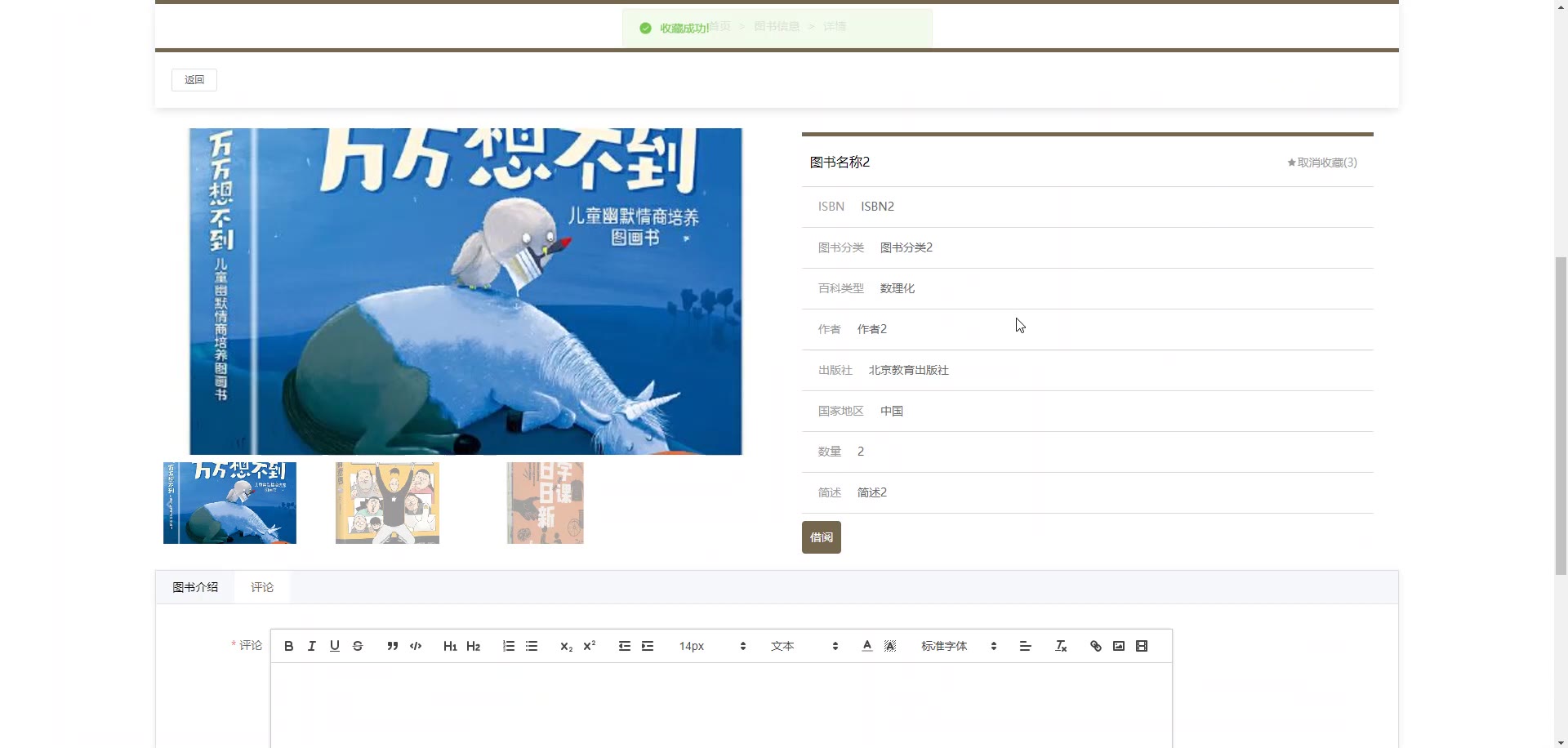Click 取消收藏(3) to unfavorite the book

(x=1322, y=163)
